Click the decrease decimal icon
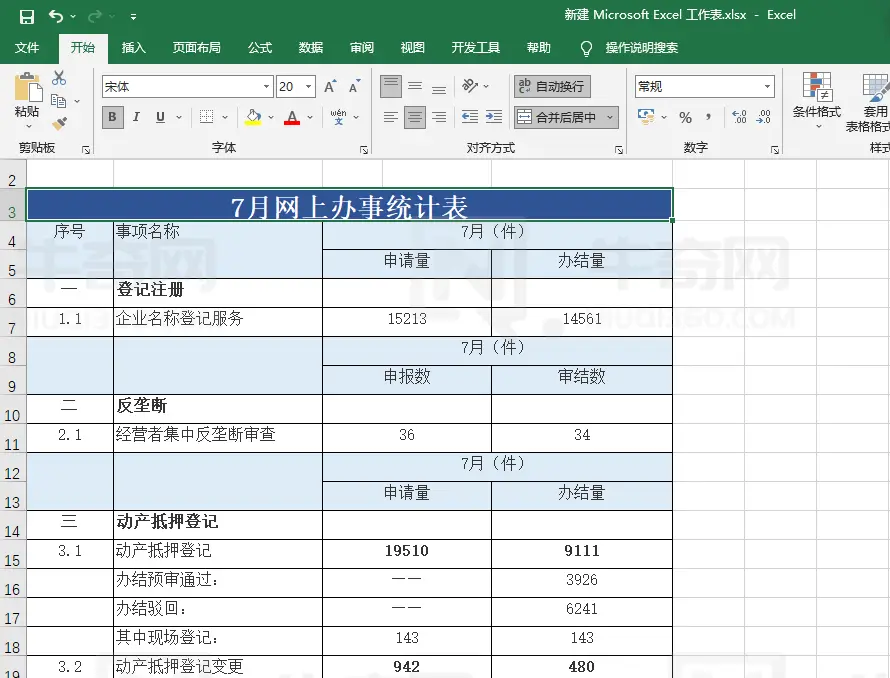The height and width of the screenshot is (678, 890). pos(763,117)
